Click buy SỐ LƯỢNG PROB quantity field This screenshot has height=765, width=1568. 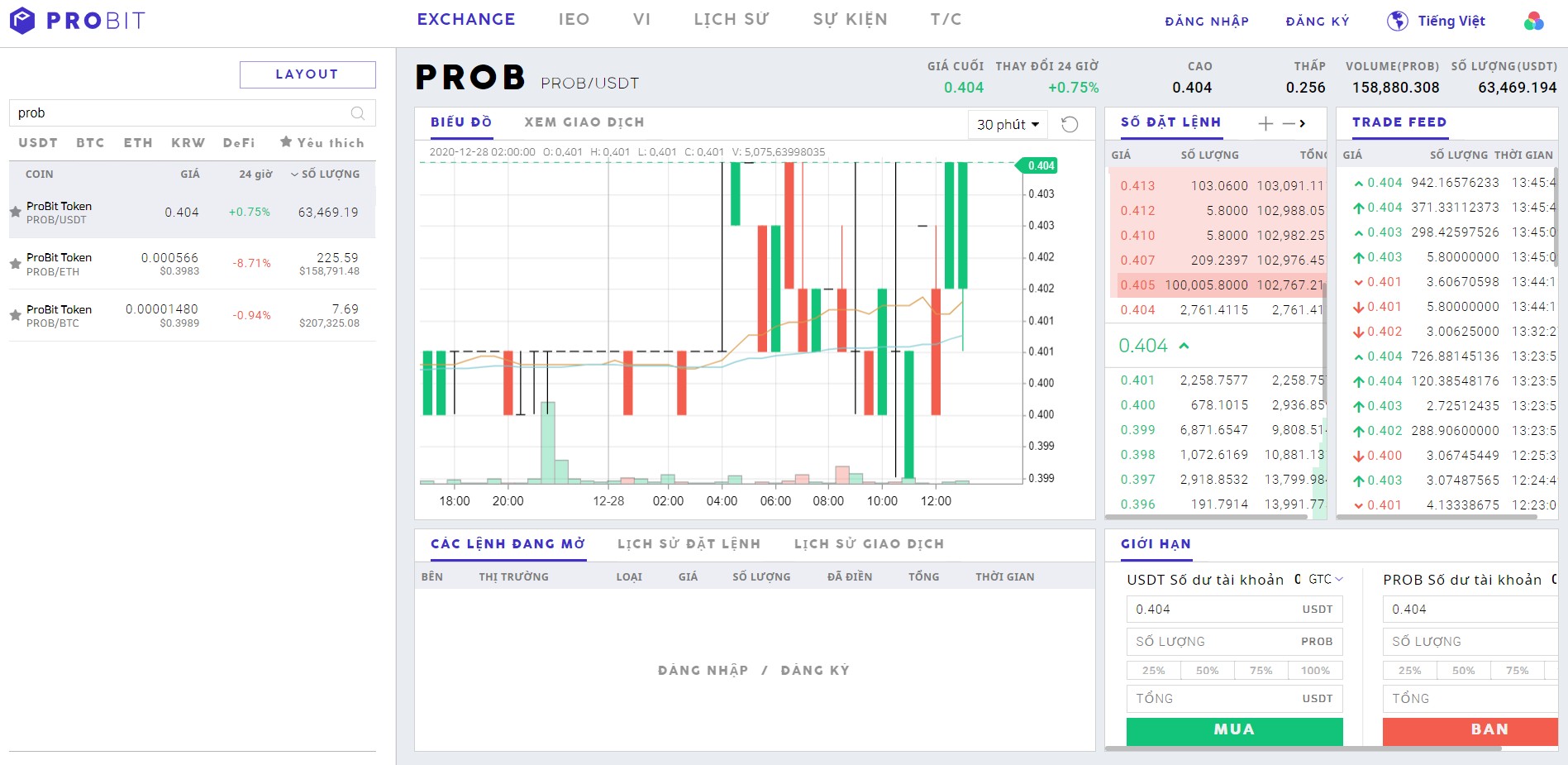pos(1234,642)
